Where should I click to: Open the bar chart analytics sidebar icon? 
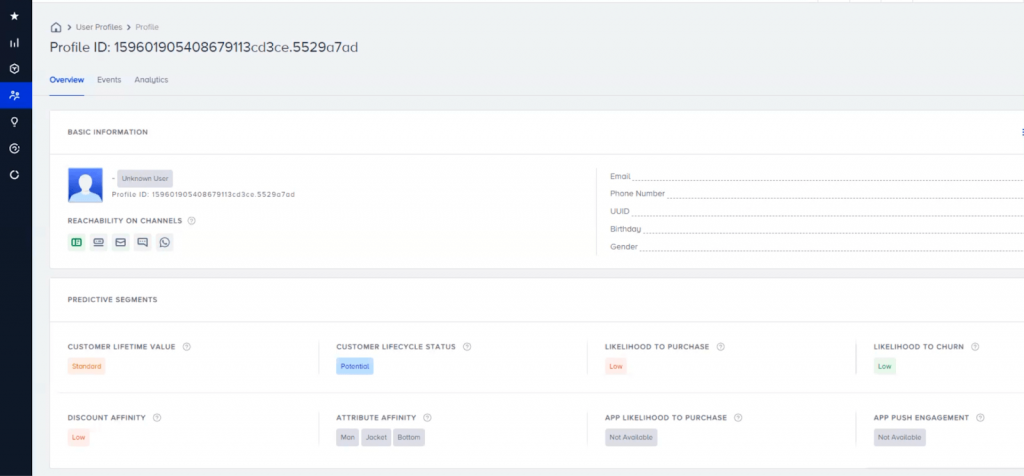14,43
